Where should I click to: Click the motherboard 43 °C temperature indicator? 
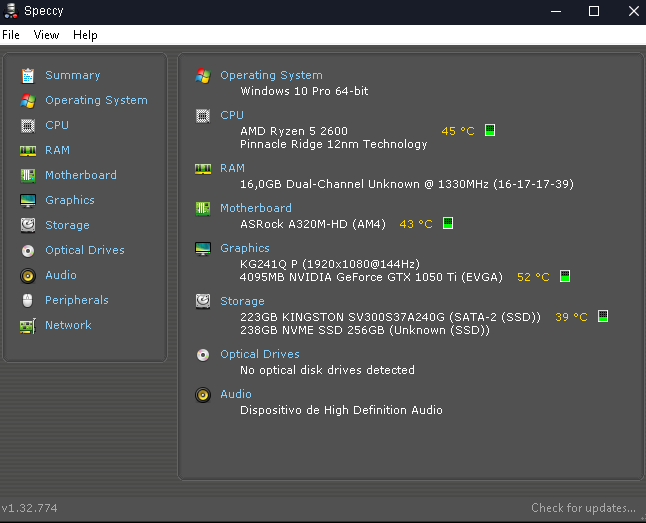point(448,223)
